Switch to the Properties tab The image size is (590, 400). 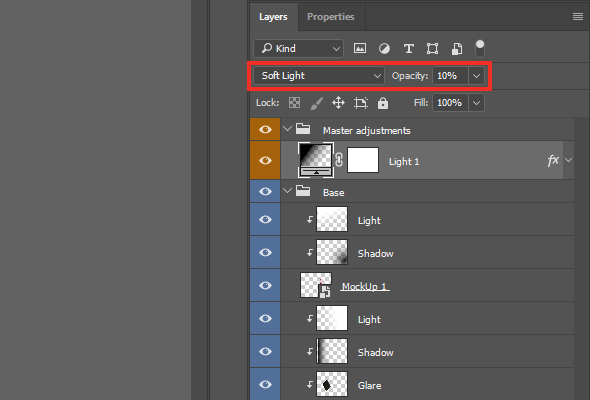[330, 17]
